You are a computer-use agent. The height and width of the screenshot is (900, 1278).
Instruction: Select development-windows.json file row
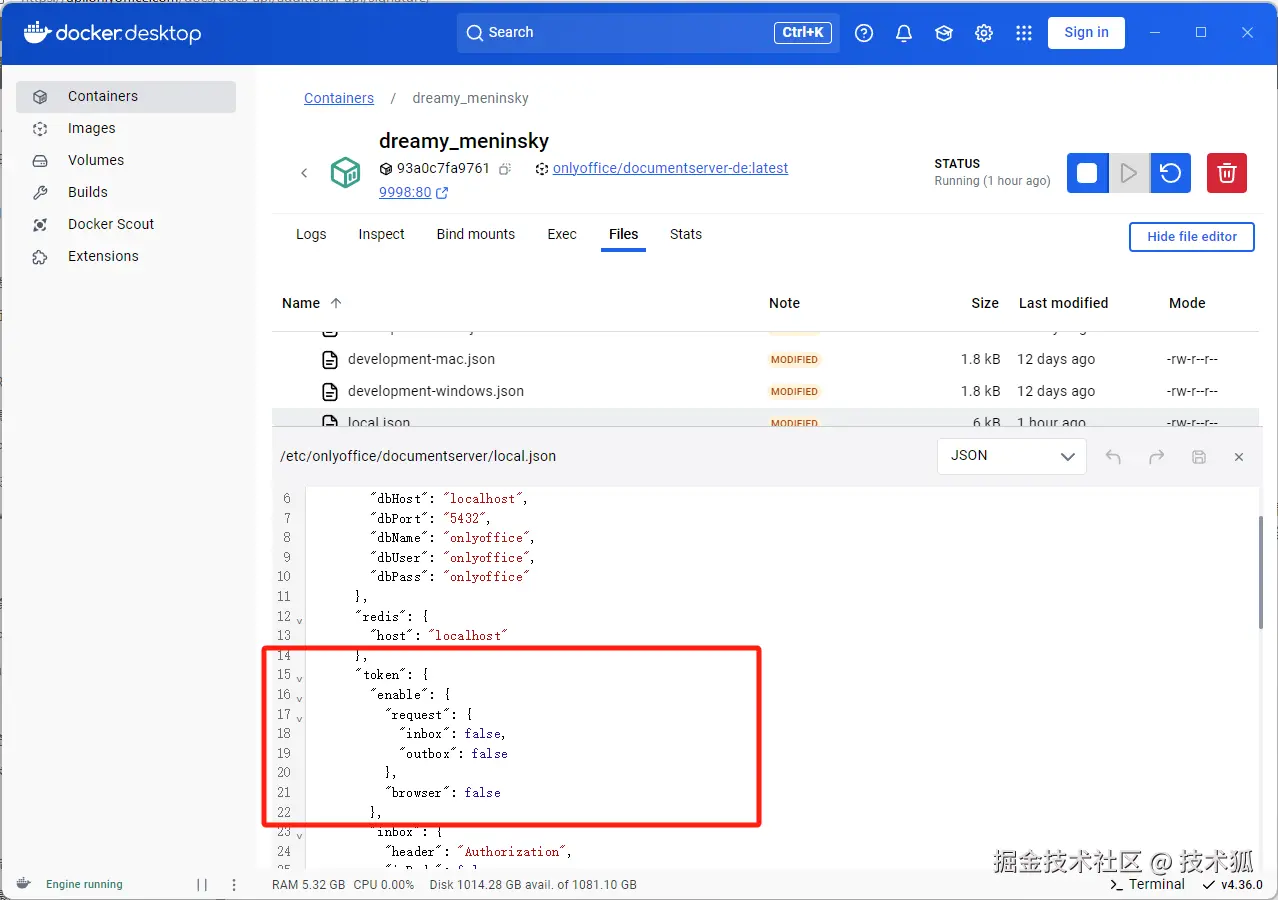(x=765, y=391)
